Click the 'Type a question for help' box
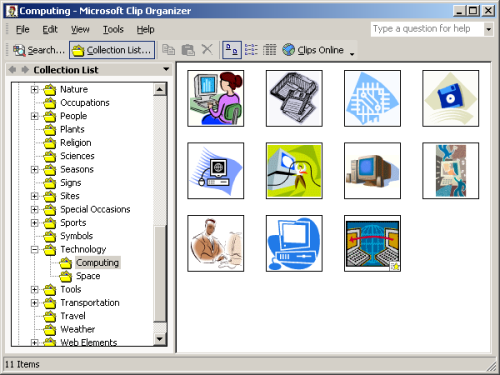 point(427,29)
